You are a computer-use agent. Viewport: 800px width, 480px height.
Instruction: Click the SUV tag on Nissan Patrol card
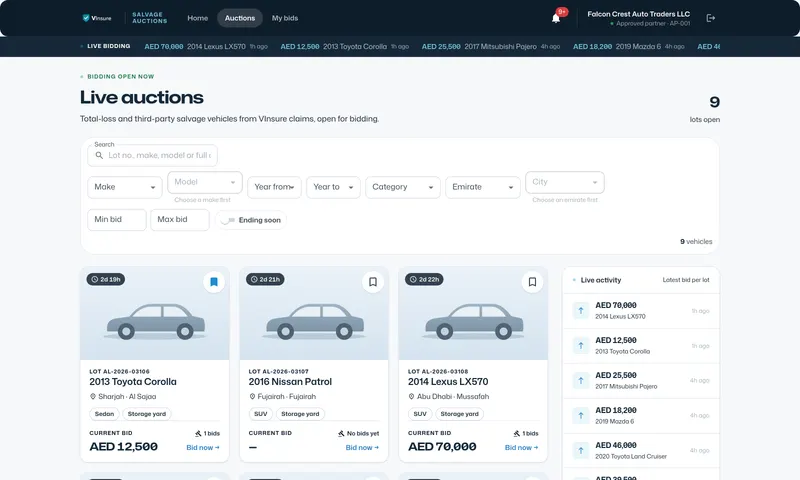click(x=260, y=414)
